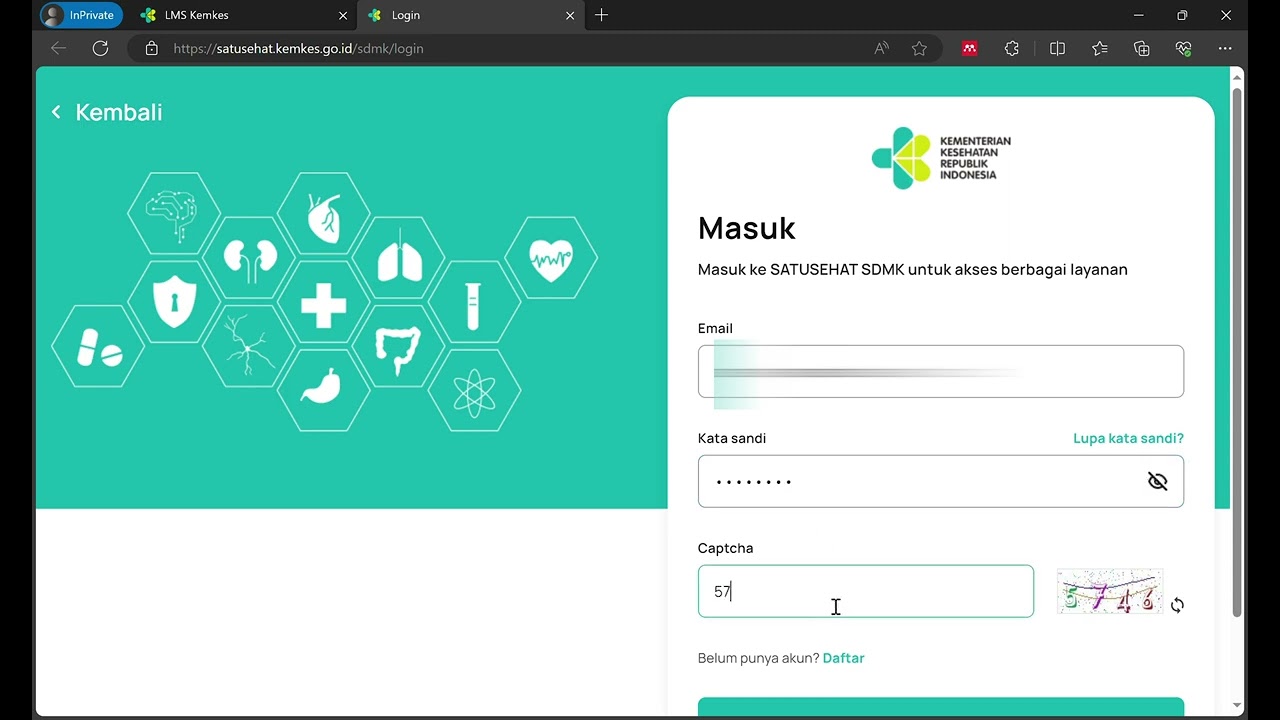The width and height of the screenshot is (1280, 720).
Task: Click the intestine hexagon icon
Action: pos(398,346)
